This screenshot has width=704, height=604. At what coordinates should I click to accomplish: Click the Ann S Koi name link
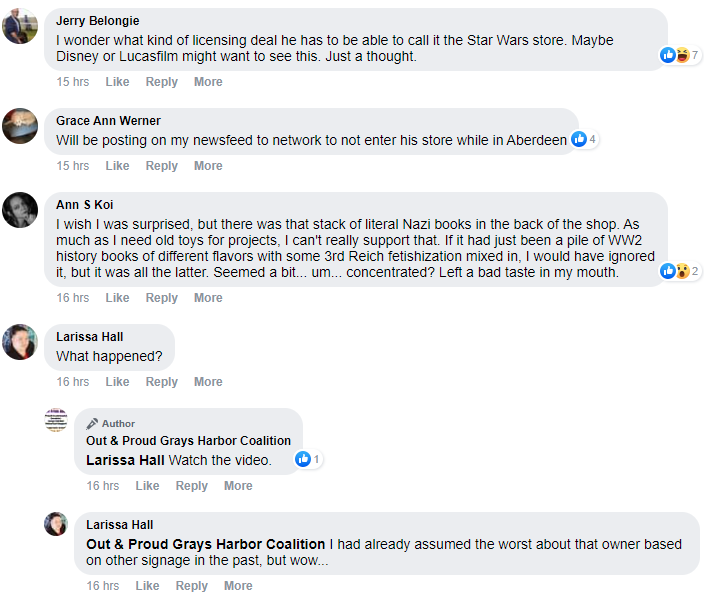click(84, 205)
